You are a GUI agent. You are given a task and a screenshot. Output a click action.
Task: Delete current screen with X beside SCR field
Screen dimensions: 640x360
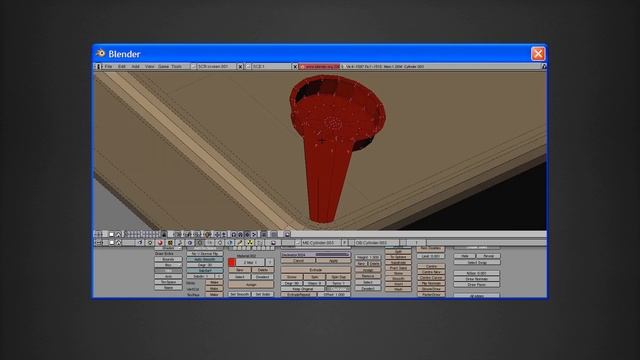click(x=240, y=67)
